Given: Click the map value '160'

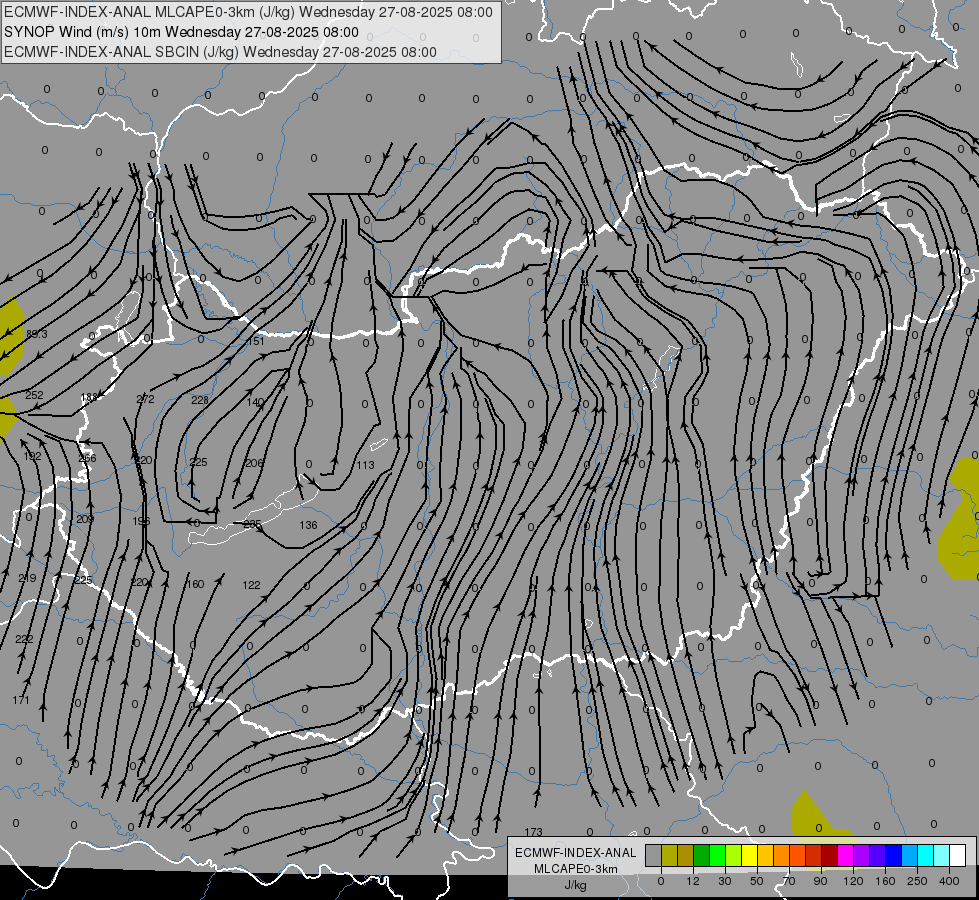Looking at the screenshot, I should pyautogui.click(x=195, y=584).
